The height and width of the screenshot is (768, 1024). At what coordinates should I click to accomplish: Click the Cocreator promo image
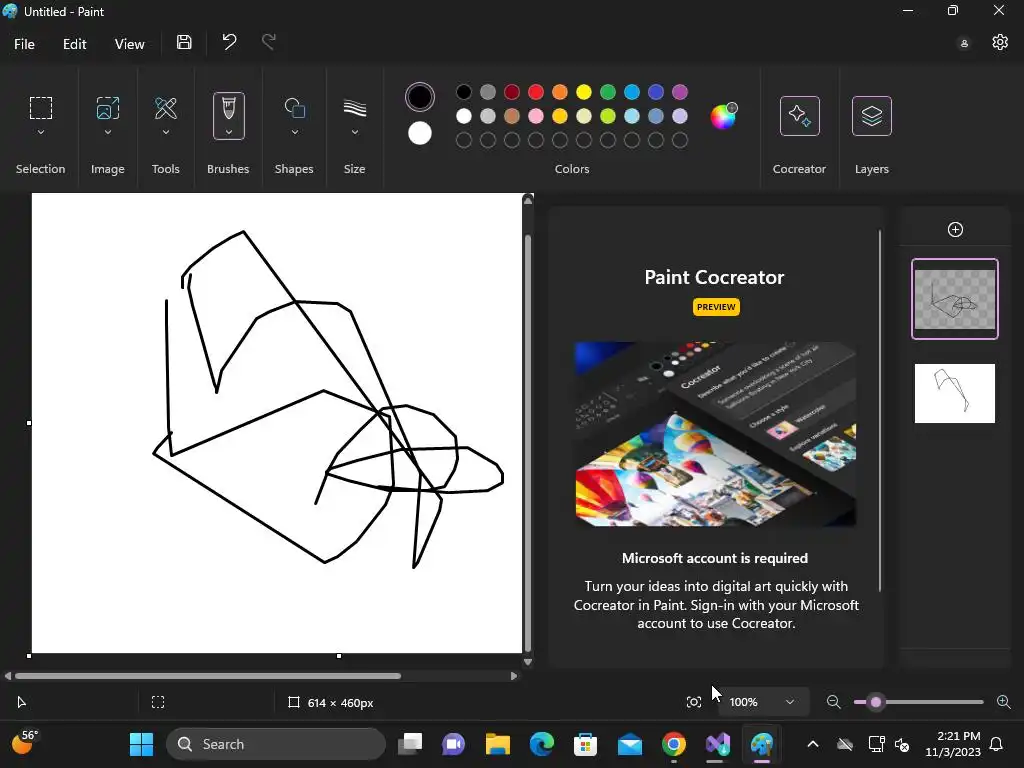pos(715,434)
